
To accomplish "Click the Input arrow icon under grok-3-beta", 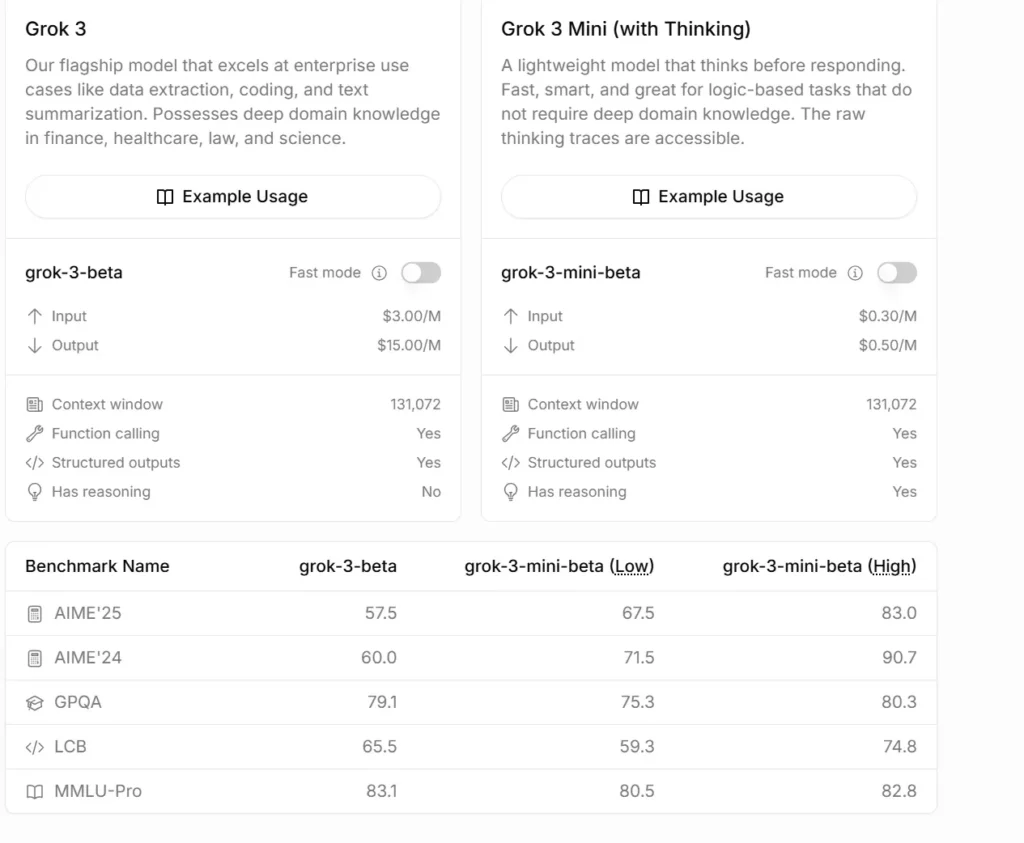I will click(33, 316).
